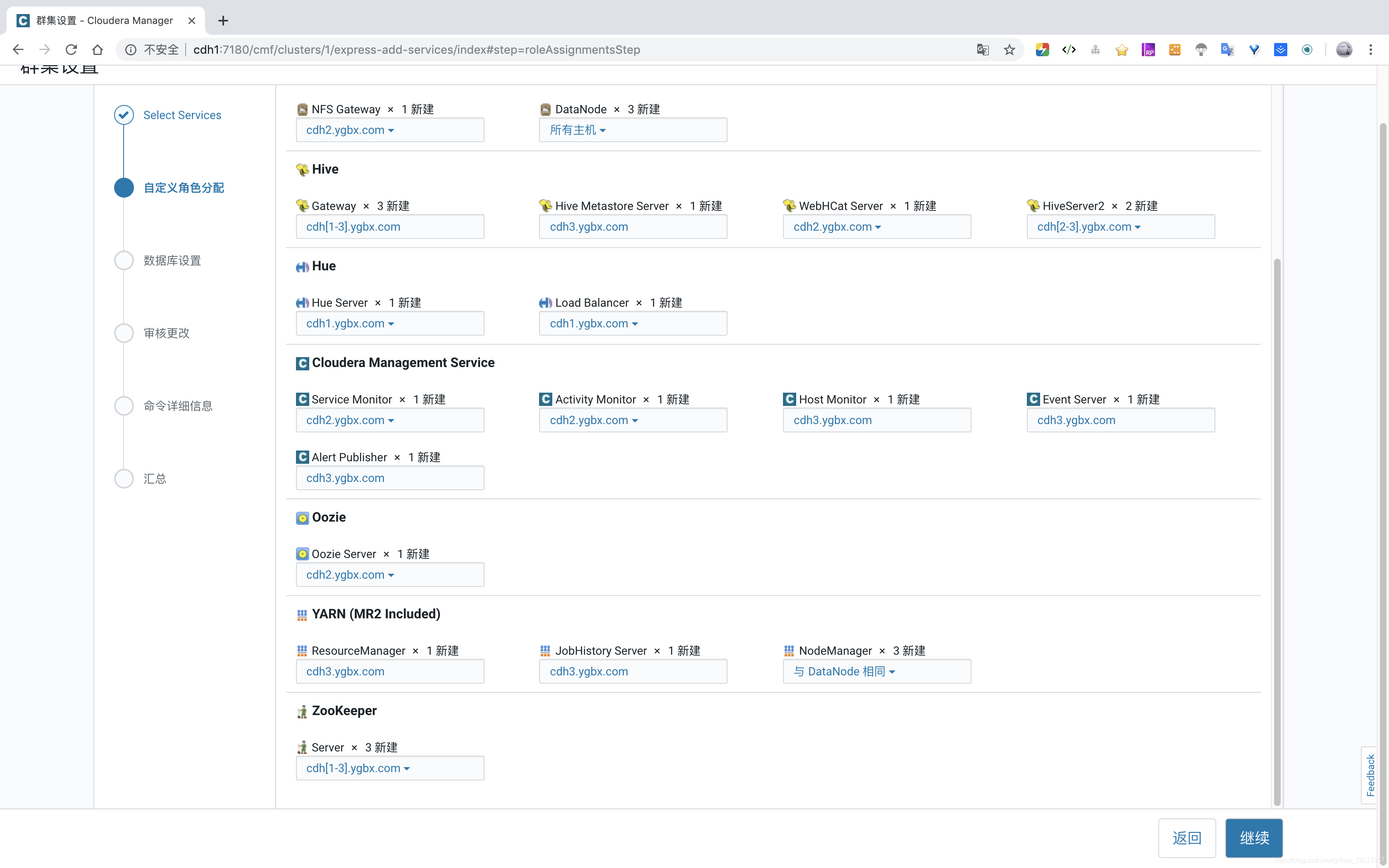This screenshot has height=868, width=1389.
Task: Click the Oozie service icon
Action: click(303, 518)
